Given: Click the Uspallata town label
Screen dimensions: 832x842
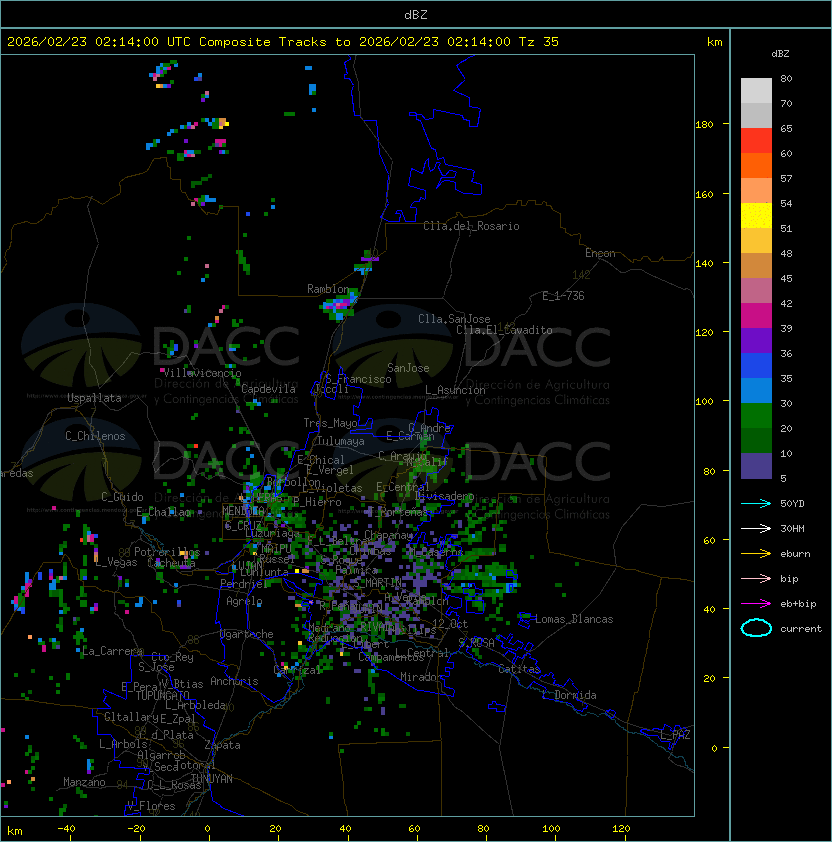Looking at the screenshot, I should 95,398.
